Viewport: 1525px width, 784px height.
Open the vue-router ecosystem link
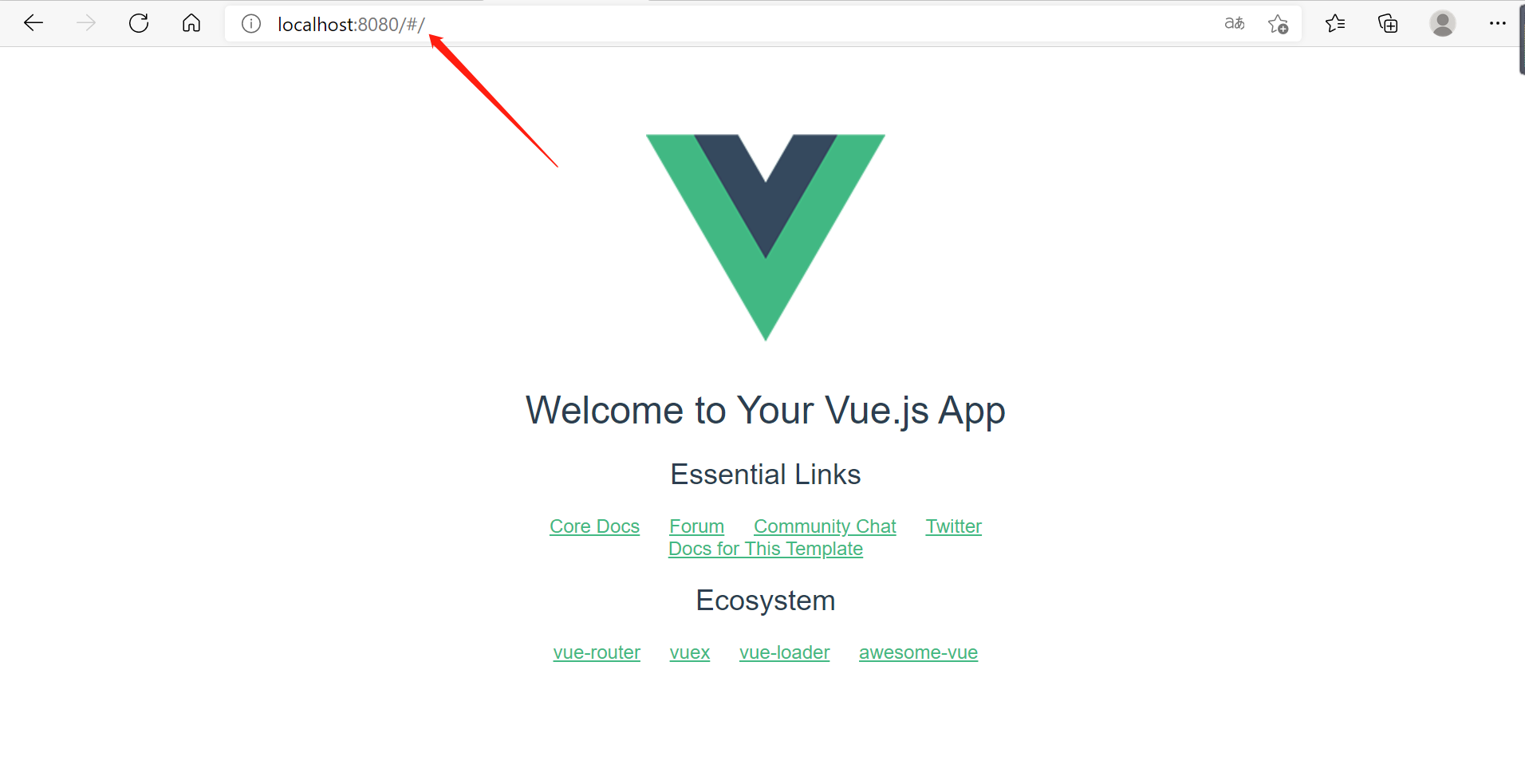(x=597, y=652)
